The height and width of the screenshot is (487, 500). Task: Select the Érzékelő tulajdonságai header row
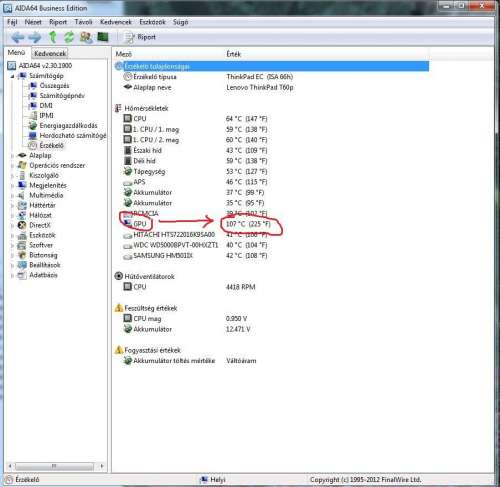[x=271, y=66]
